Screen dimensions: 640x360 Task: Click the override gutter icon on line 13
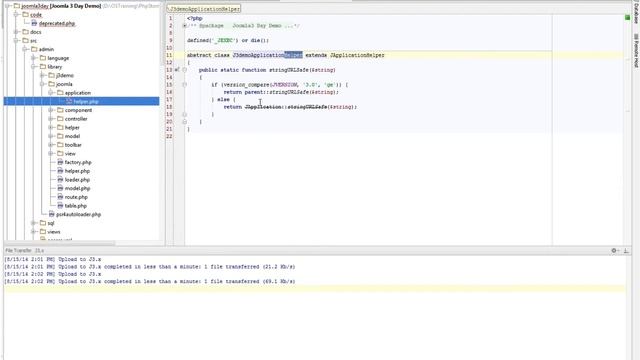177,70
